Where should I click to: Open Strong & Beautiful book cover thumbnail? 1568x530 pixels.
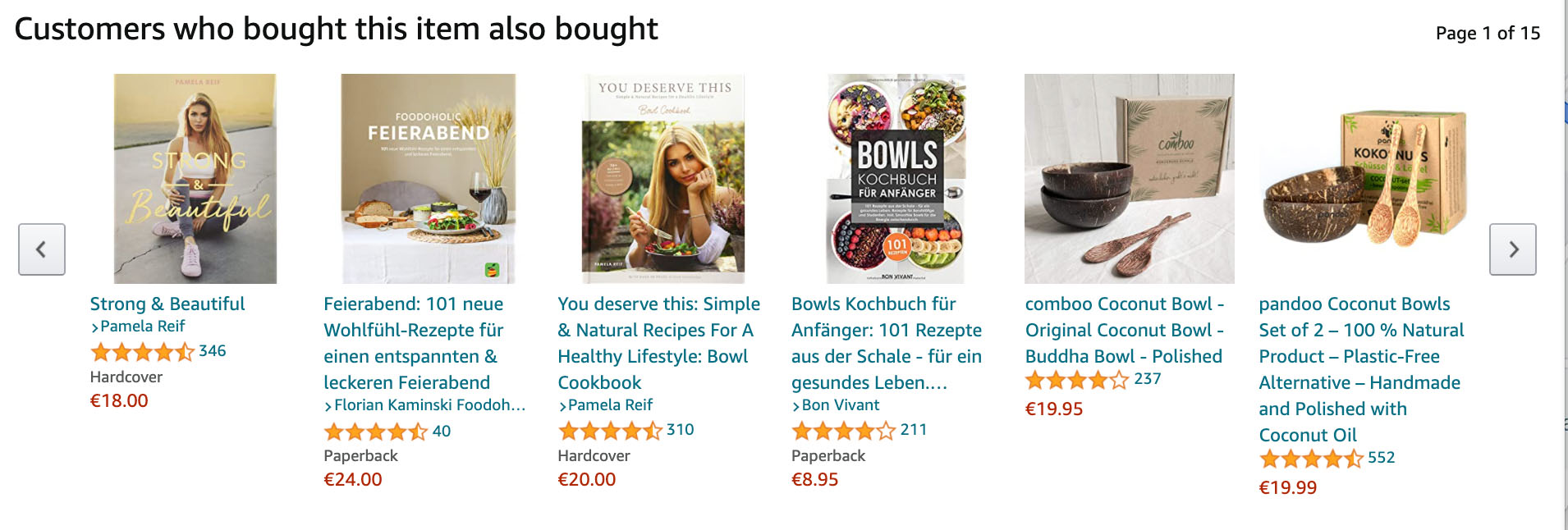195,179
